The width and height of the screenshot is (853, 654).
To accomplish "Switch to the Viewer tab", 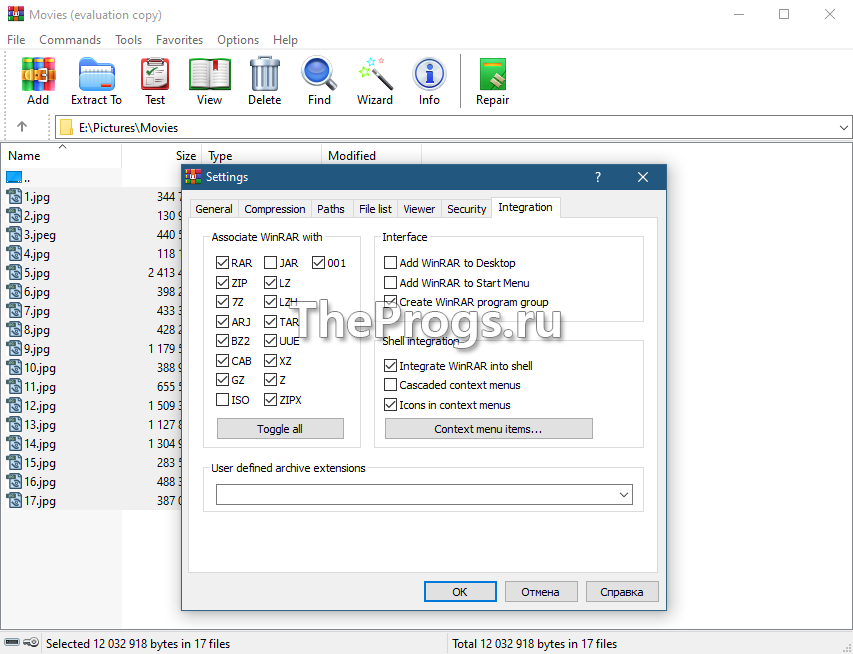I will [x=419, y=209].
